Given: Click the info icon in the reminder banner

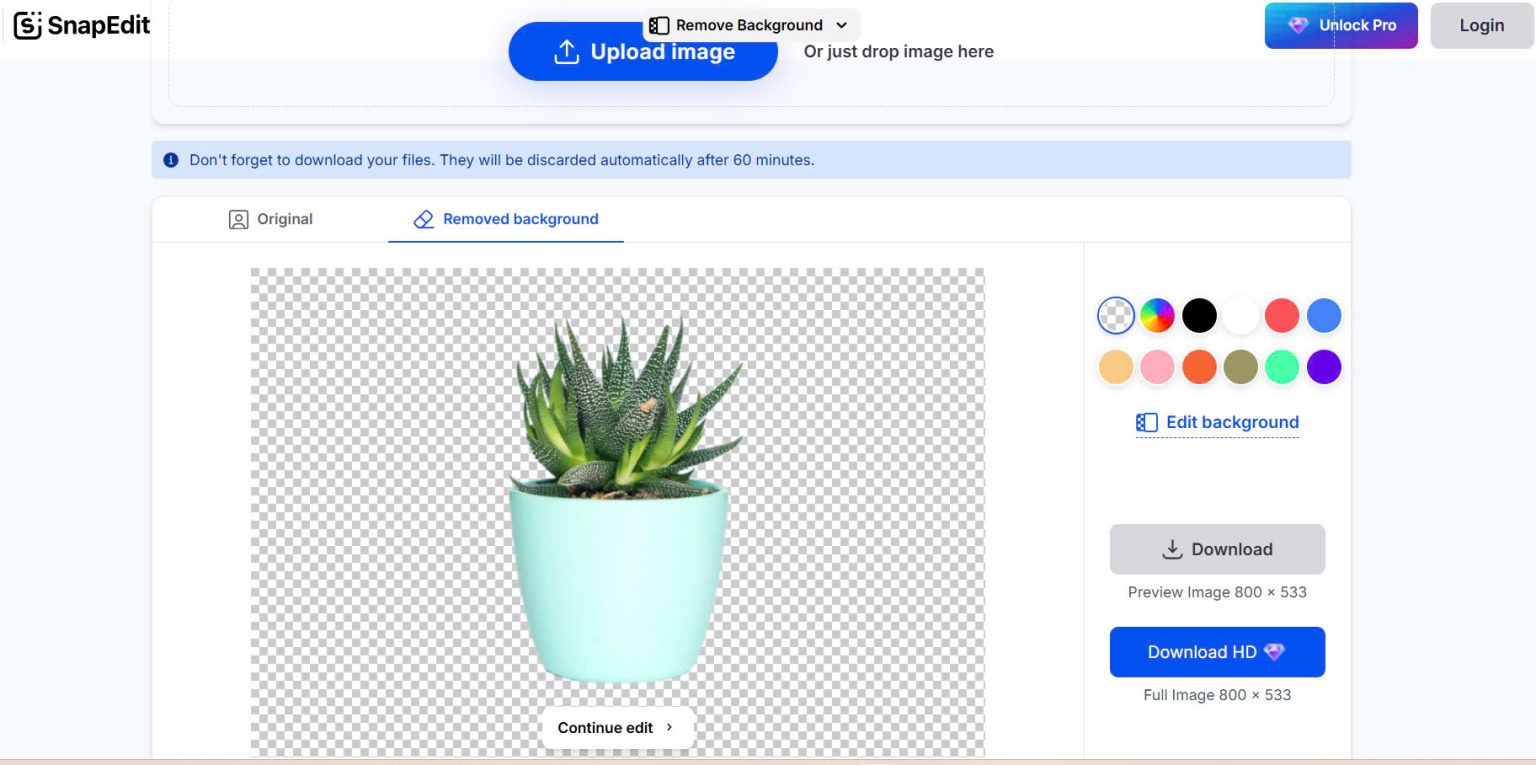Looking at the screenshot, I should [x=171, y=160].
